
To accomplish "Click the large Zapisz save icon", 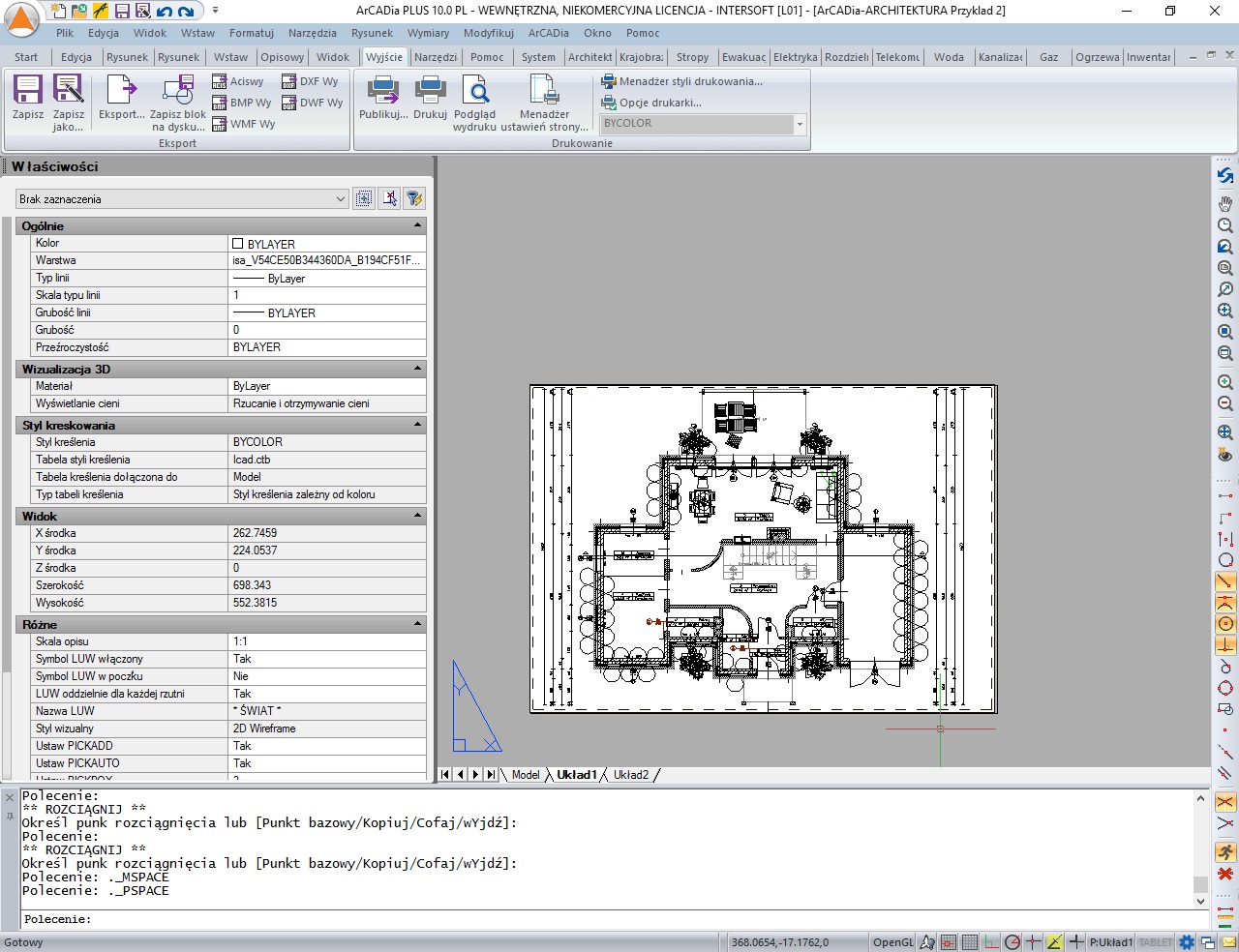I will (28, 90).
